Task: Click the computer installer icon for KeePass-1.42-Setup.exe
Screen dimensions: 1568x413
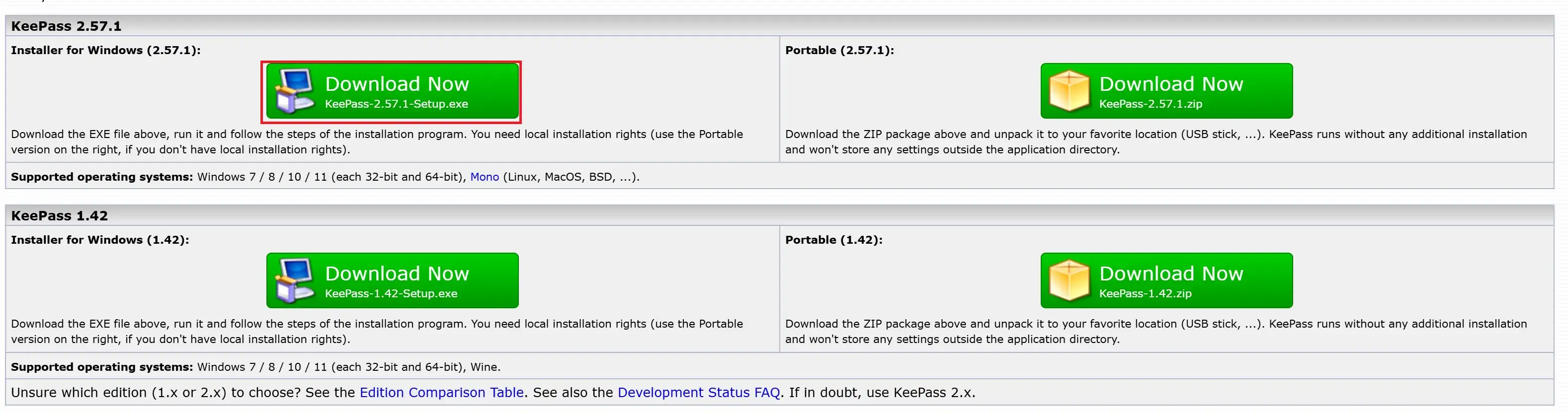Action: coord(294,280)
